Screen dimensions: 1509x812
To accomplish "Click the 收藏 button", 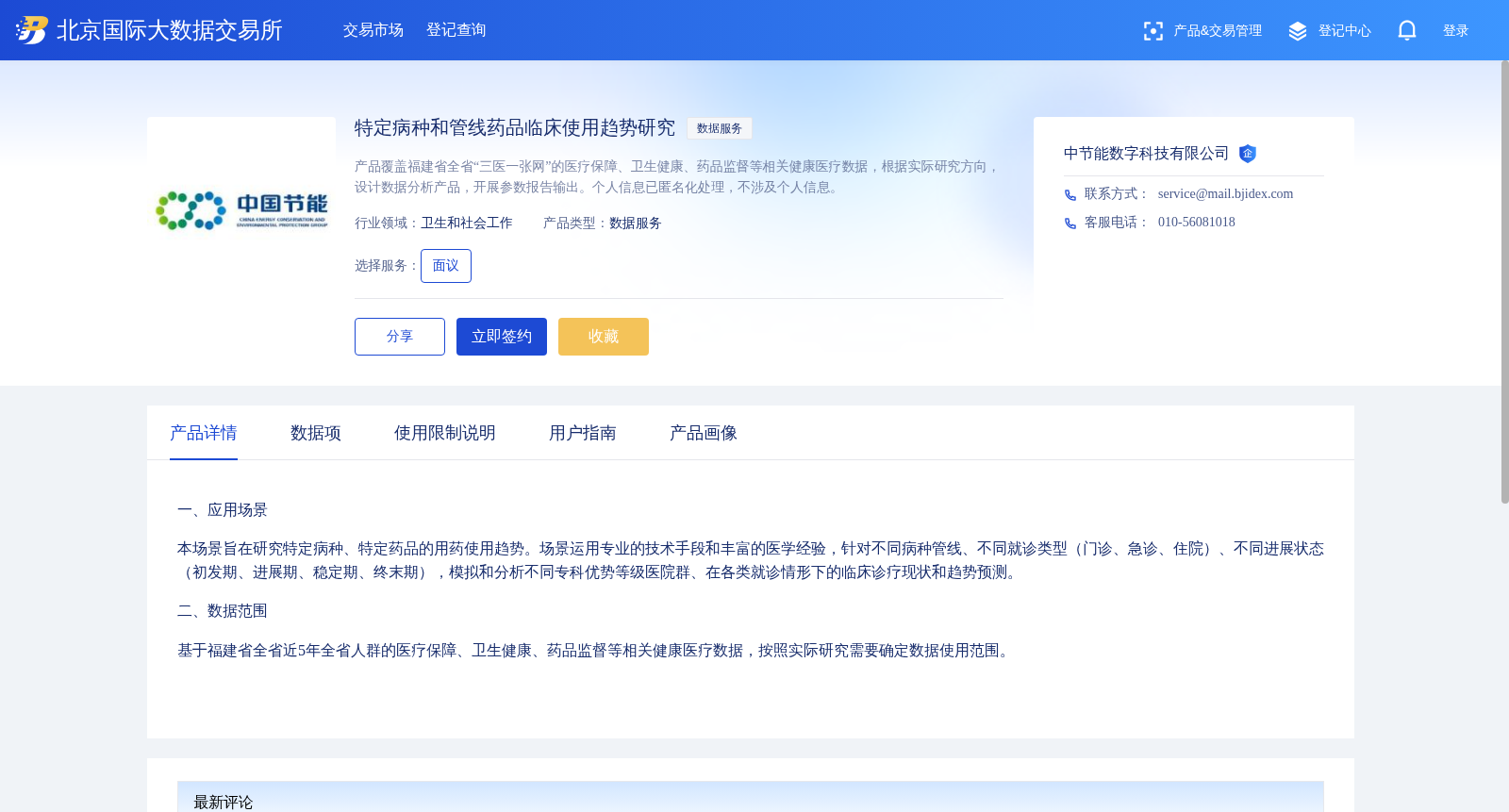I will click(604, 337).
